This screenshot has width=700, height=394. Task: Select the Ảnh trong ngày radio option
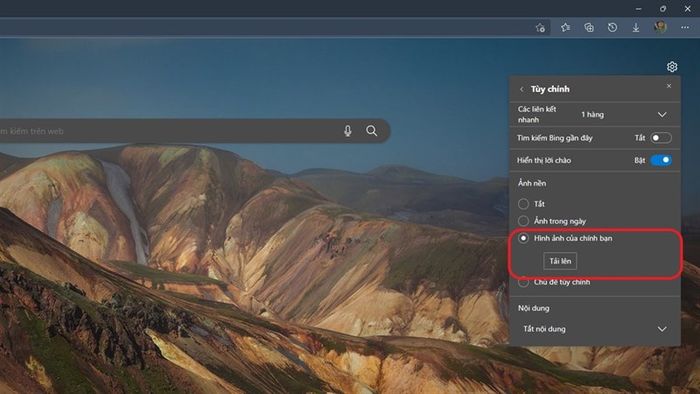point(523,221)
